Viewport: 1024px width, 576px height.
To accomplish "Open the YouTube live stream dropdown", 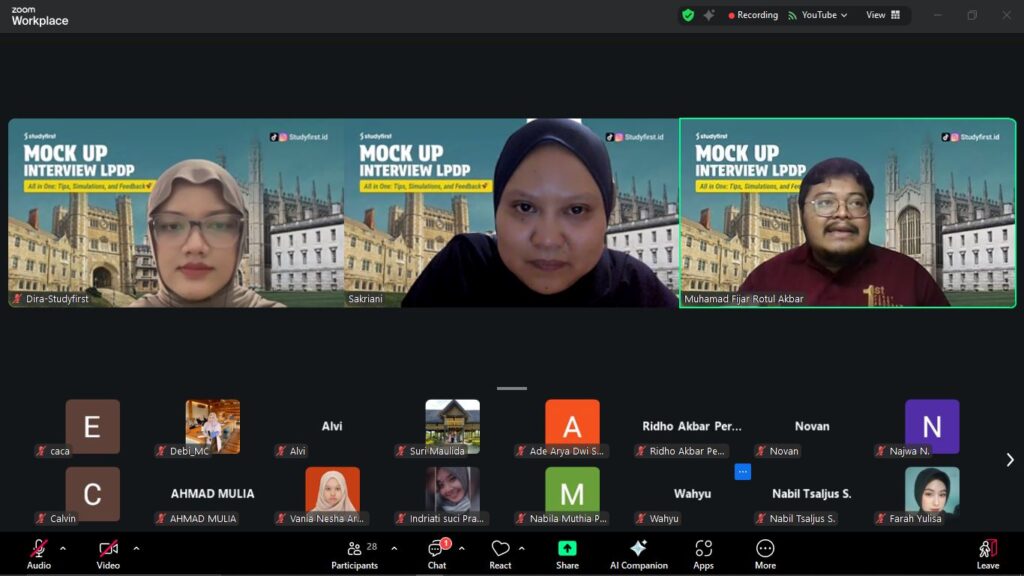I will click(x=818, y=15).
